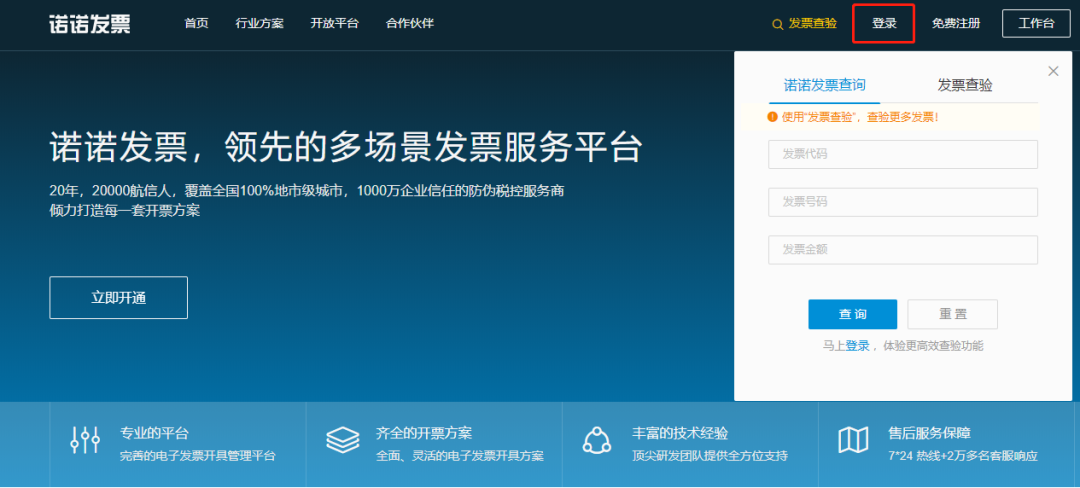Open the 首页 menu item
Viewport: 1080px width, 488px height.
196,23
